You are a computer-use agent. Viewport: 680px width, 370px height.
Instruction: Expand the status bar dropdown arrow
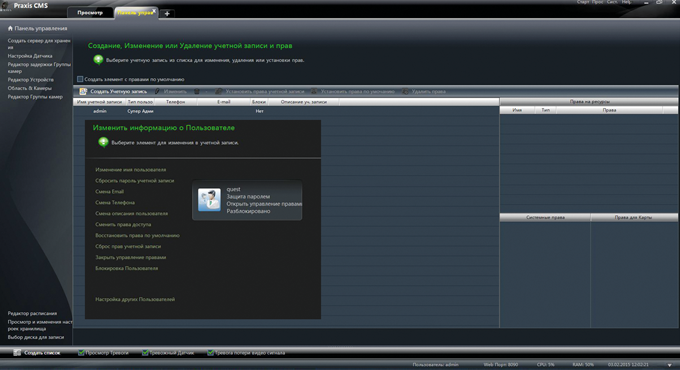(670, 365)
